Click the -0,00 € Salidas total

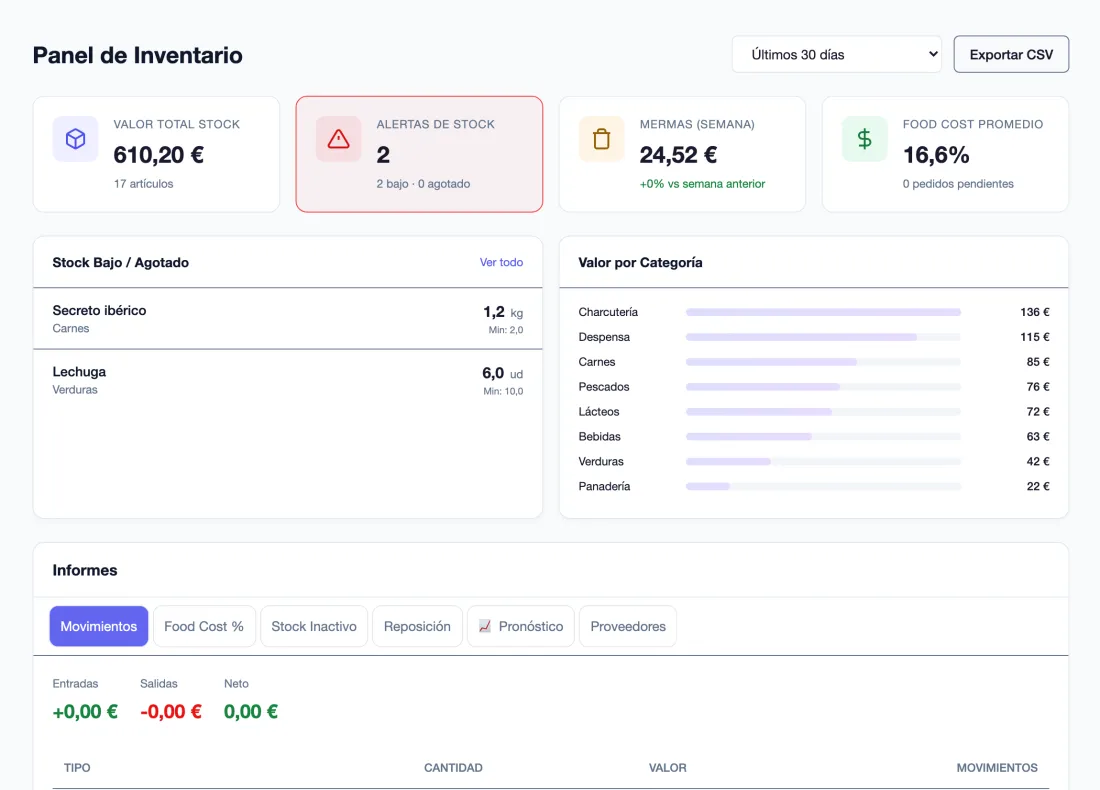click(x=170, y=711)
